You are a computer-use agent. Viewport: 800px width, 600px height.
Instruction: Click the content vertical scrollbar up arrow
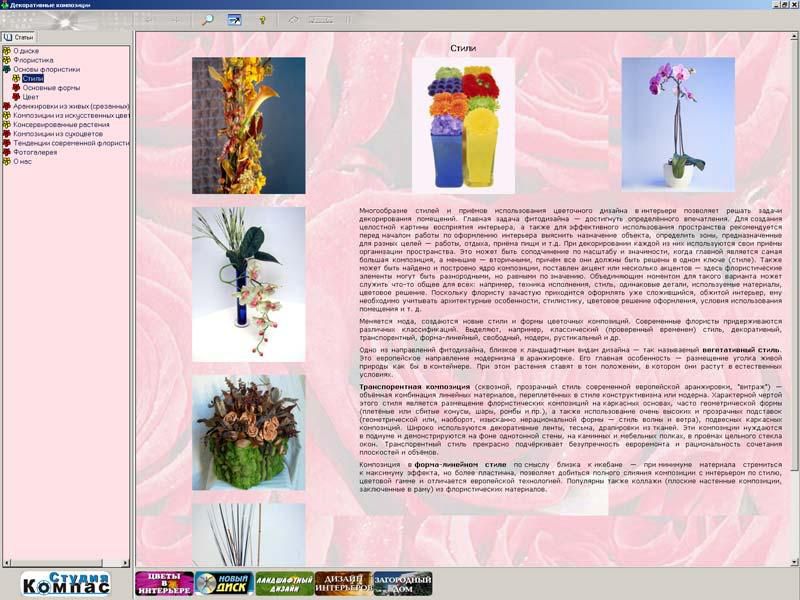coord(791,37)
